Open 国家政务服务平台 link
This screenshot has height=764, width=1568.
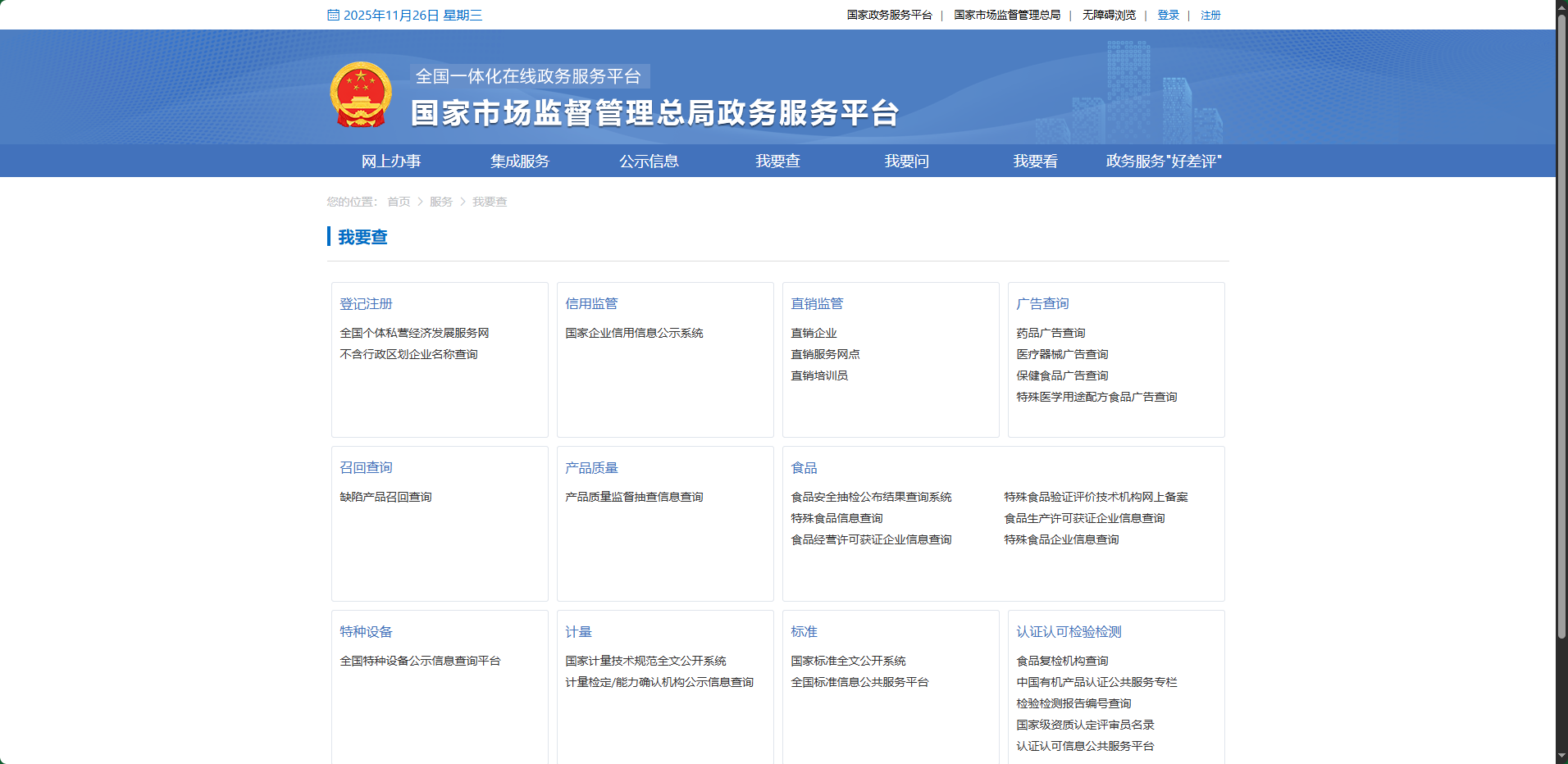889,15
